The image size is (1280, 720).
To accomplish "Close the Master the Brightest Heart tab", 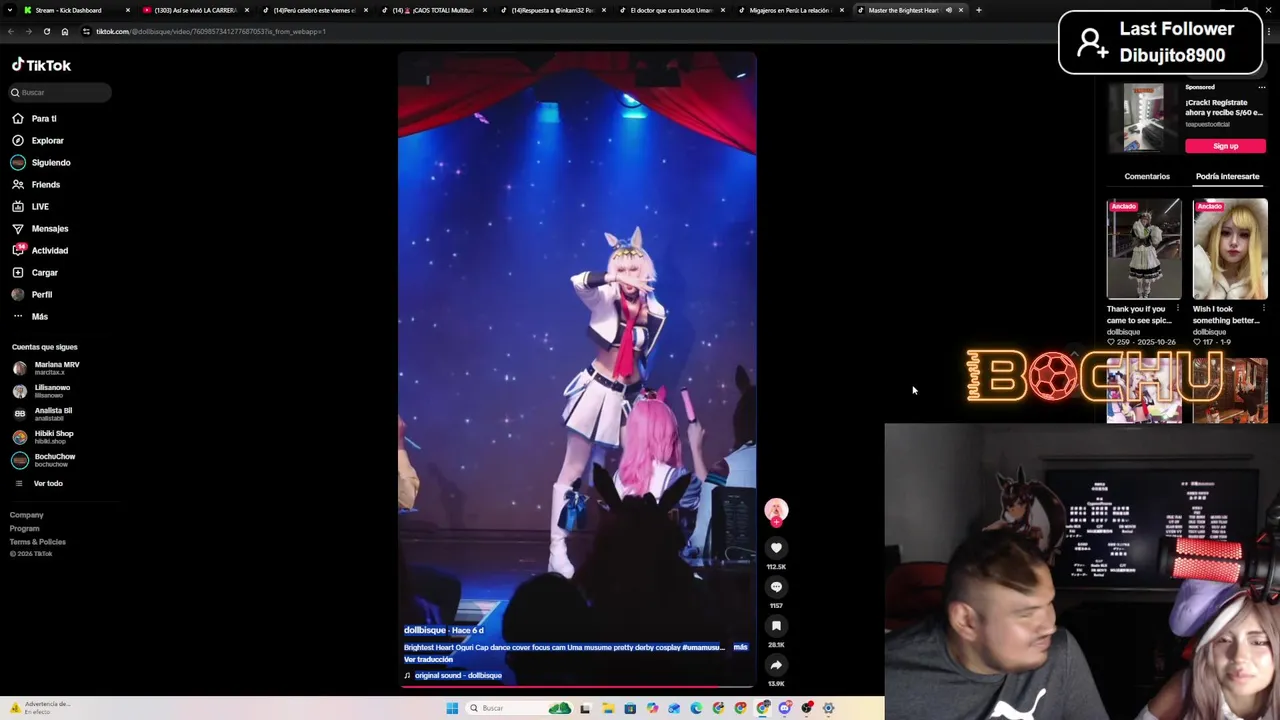I will pyautogui.click(x=961, y=10).
